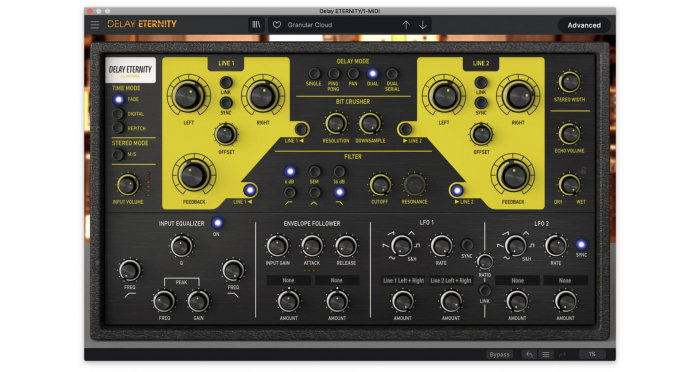
Task: Click the Bypass button
Action: (499, 355)
